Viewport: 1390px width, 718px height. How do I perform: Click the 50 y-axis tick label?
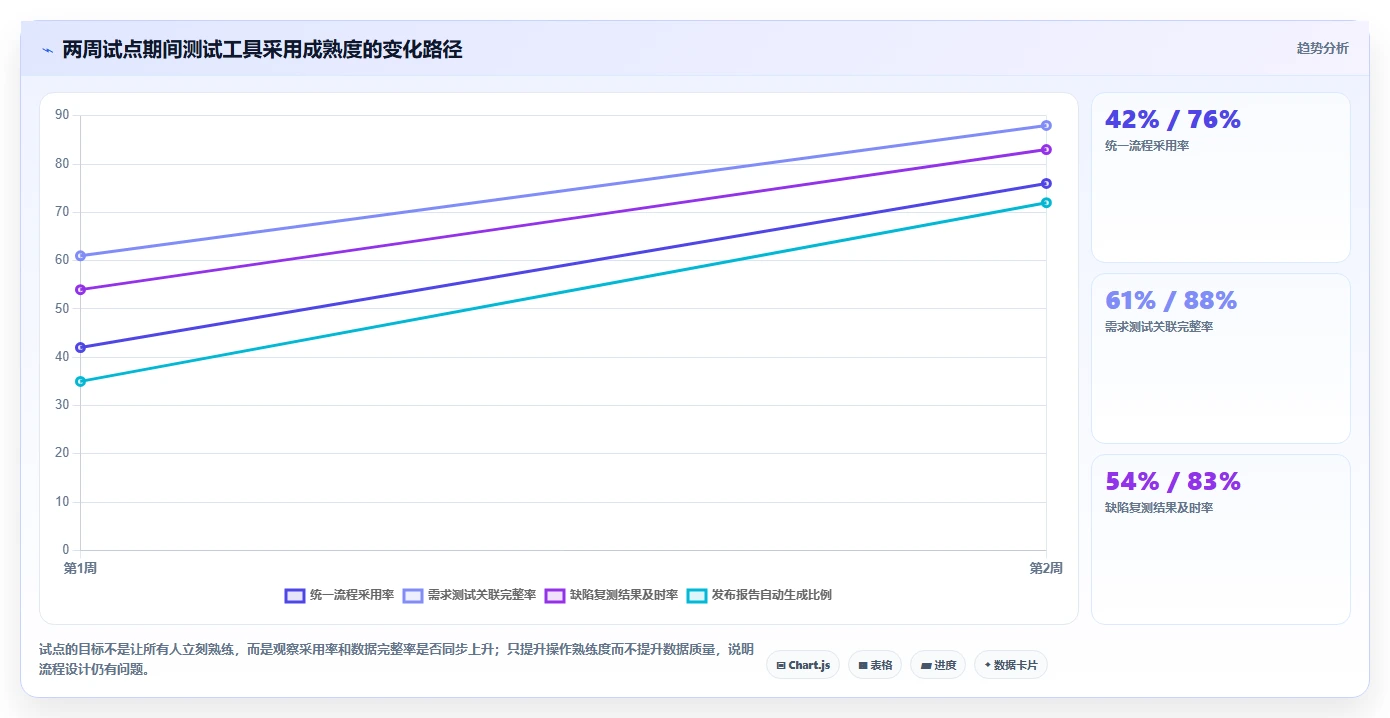62,308
